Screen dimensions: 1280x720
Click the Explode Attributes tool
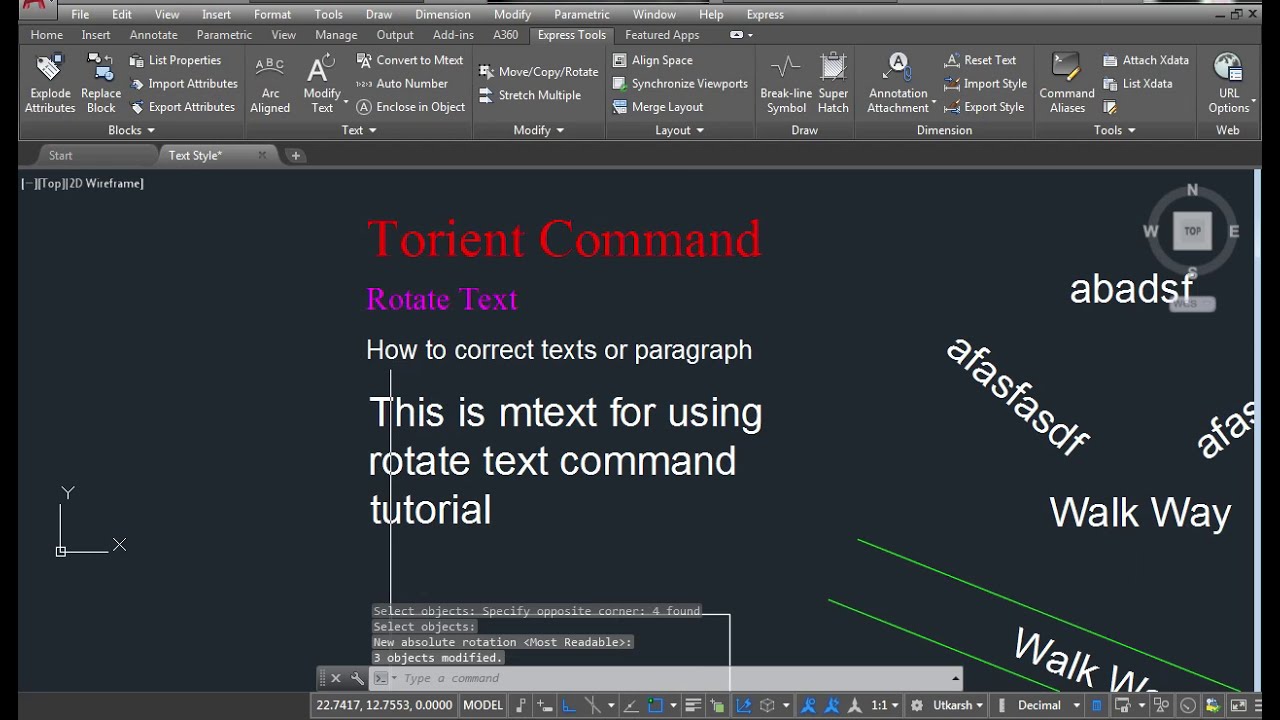pos(50,84)
